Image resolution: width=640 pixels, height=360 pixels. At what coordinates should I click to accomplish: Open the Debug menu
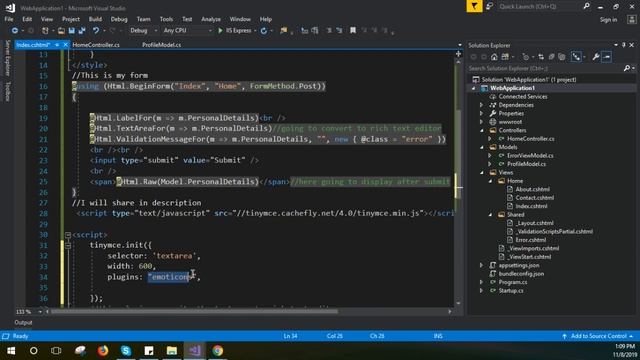tap(119, 19)
